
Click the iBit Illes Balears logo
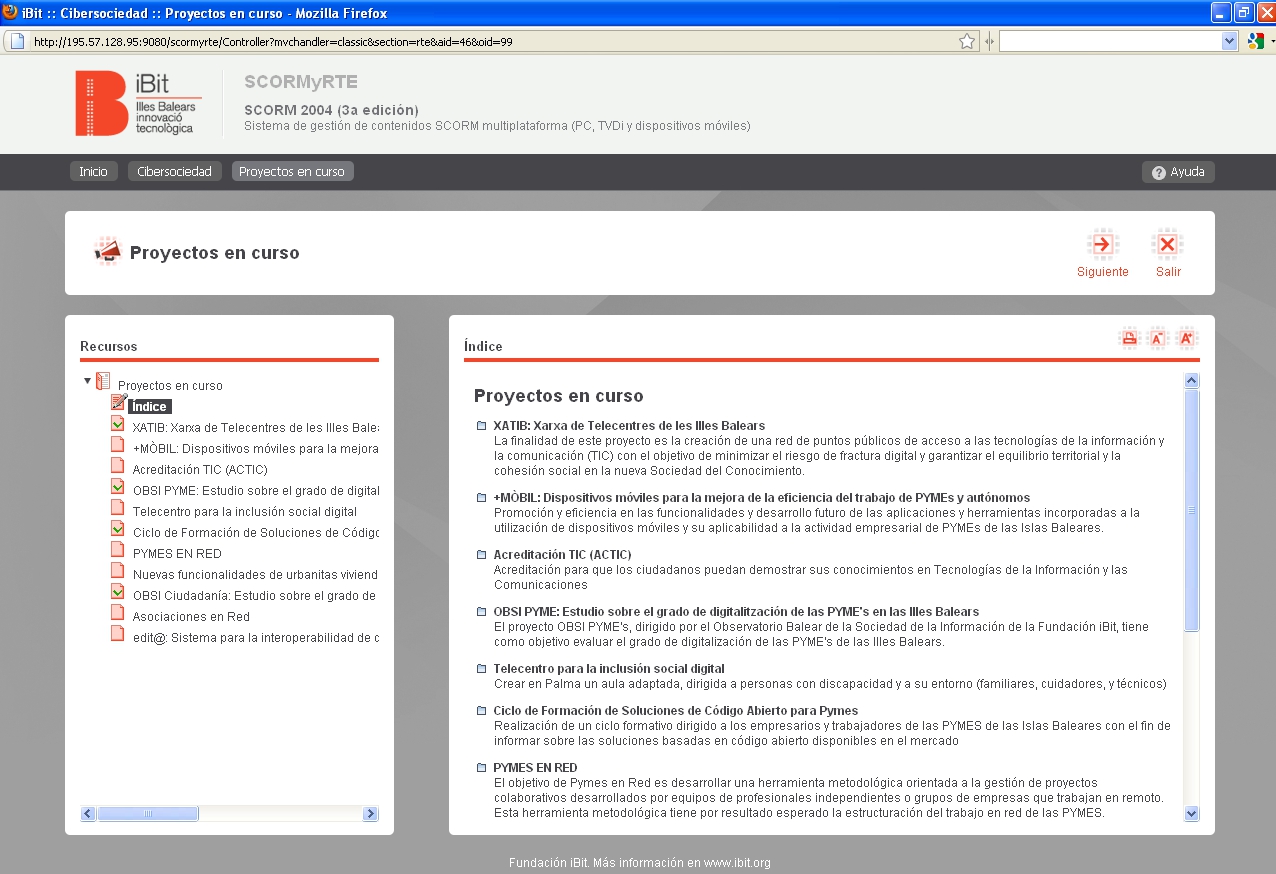tap(139, 103)
